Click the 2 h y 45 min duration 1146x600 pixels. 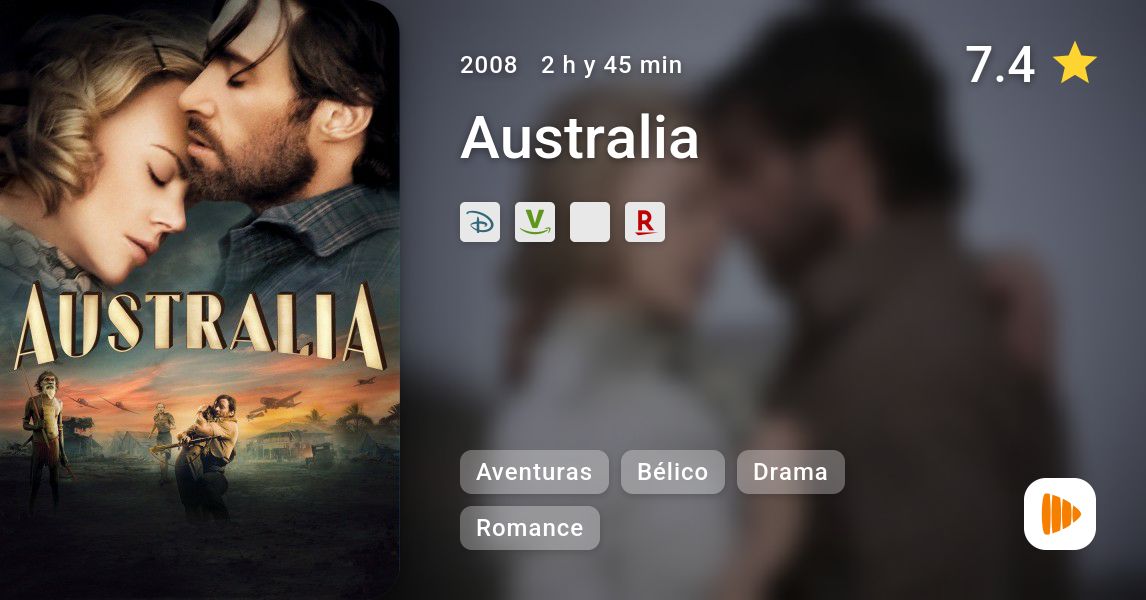[x=612, y=65]
